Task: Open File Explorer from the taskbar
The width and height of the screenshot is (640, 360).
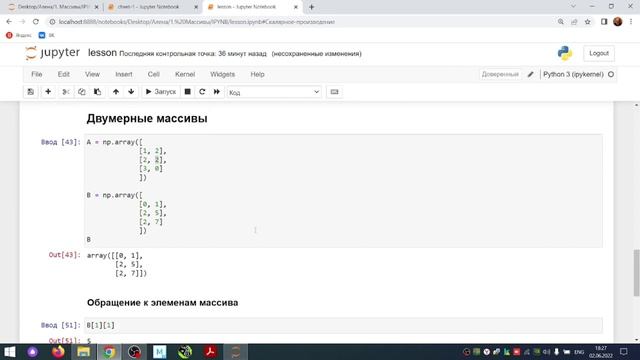Action: (83, 352)
